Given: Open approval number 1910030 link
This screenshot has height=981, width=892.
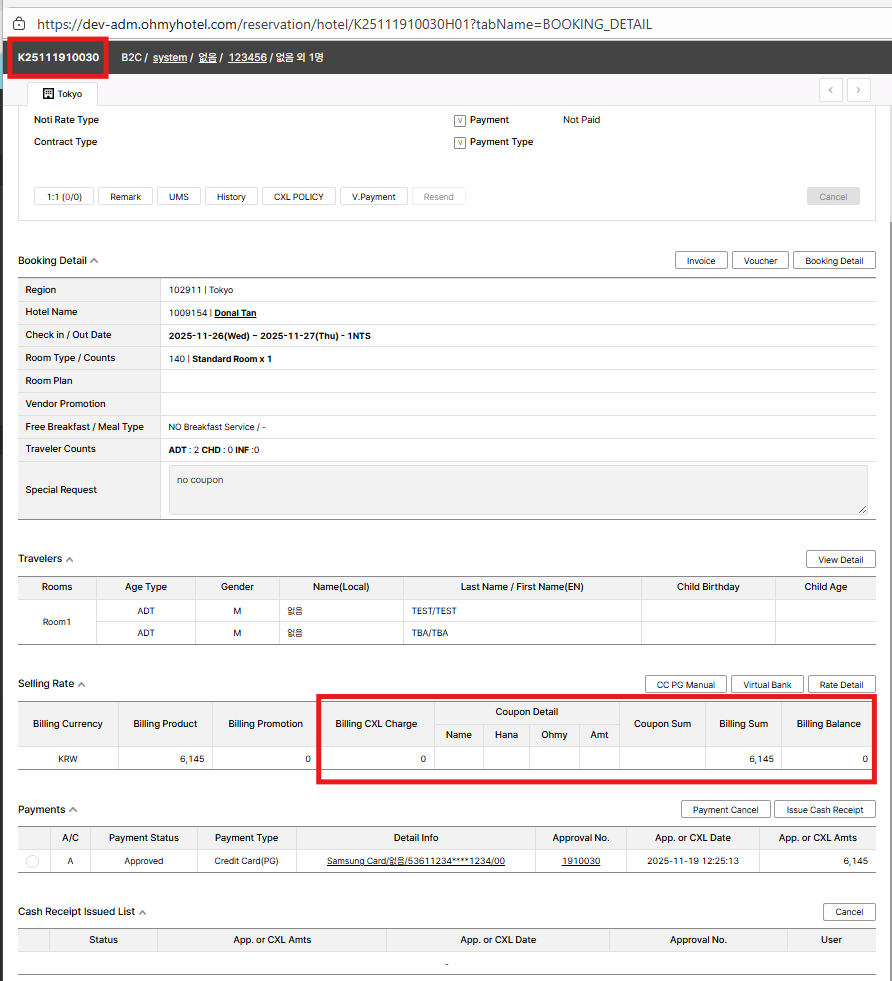Looking at the screenshot, I should [x=580, y=861].
